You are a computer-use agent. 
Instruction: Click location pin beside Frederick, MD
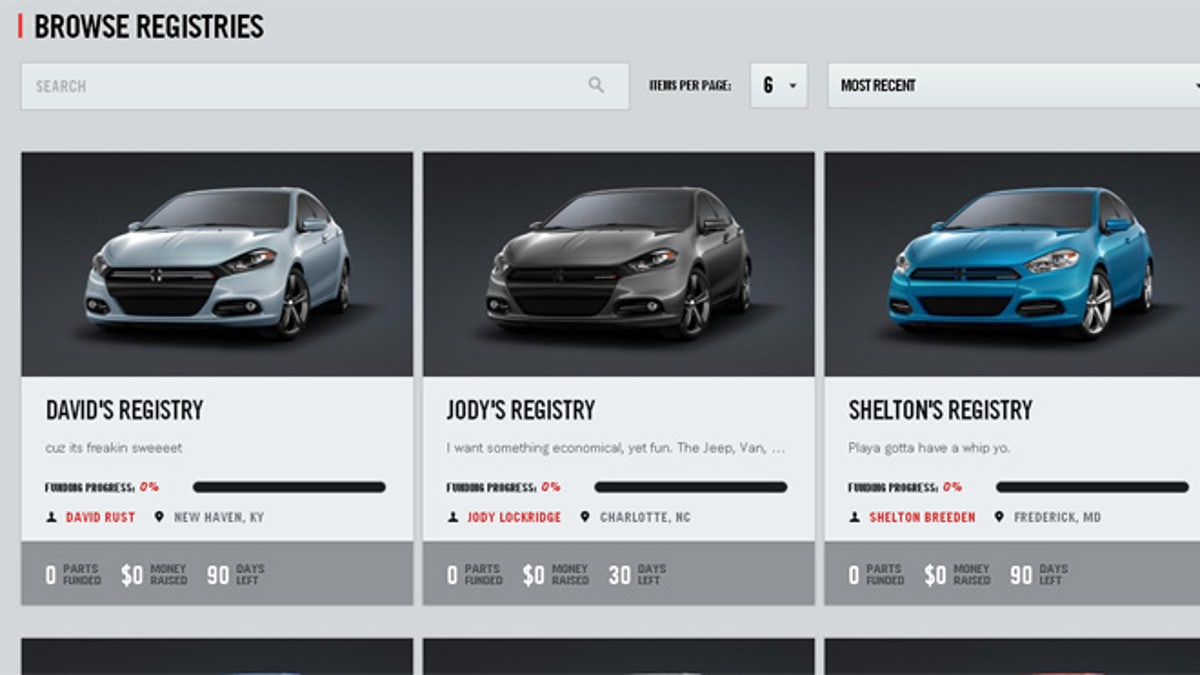click(999, 518)
